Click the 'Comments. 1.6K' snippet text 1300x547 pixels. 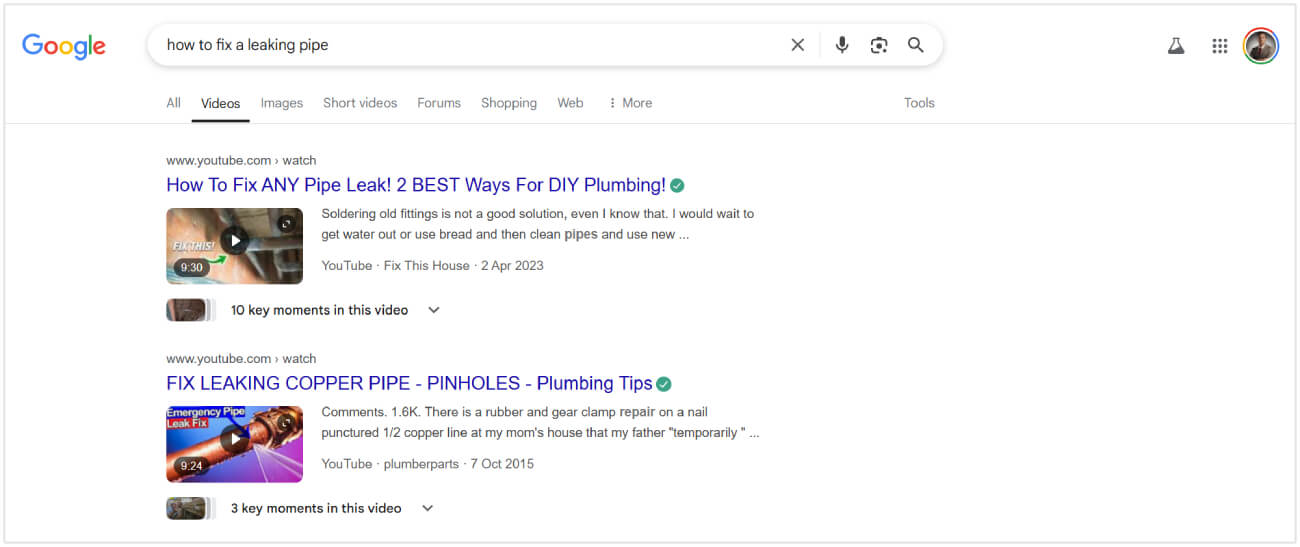click(x=540, y=422)
